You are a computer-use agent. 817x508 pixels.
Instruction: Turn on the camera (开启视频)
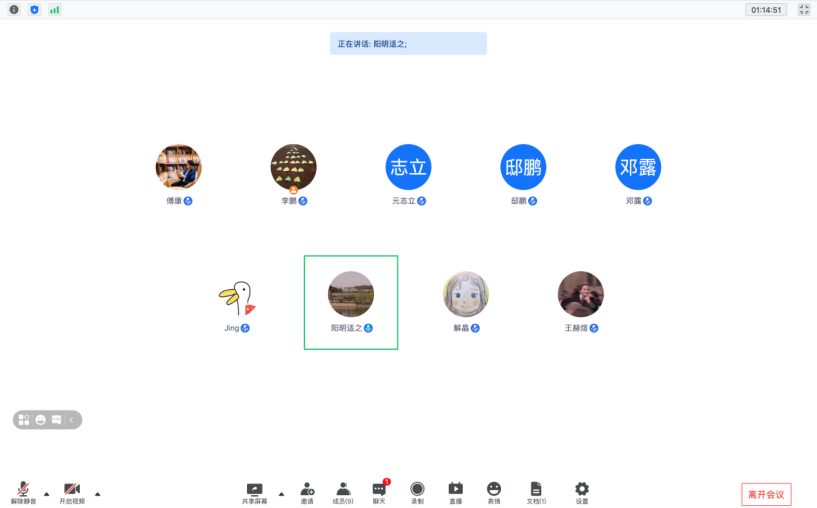pos(72,490)
